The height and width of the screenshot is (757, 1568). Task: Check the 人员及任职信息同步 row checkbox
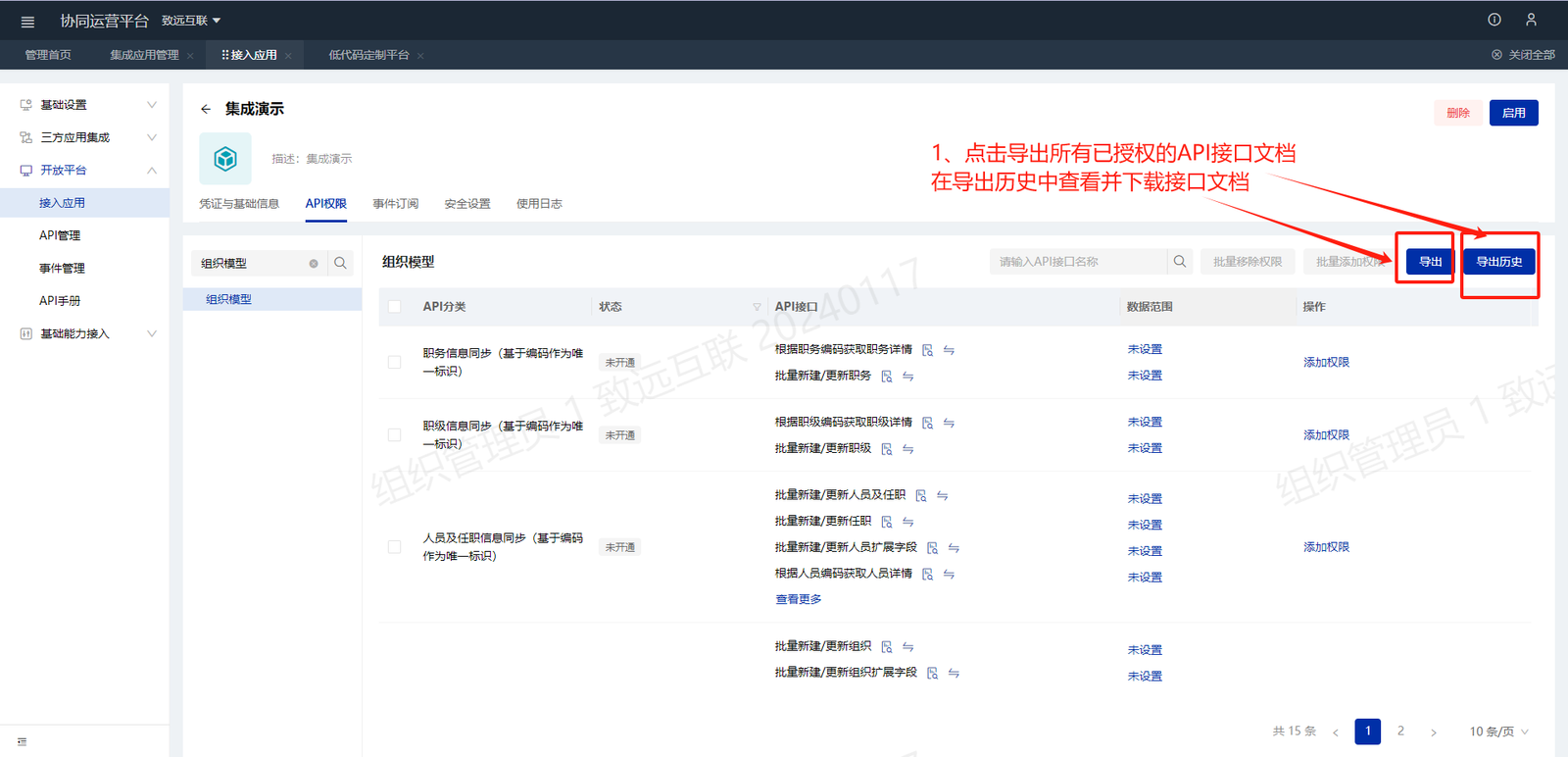pos(395,547)
